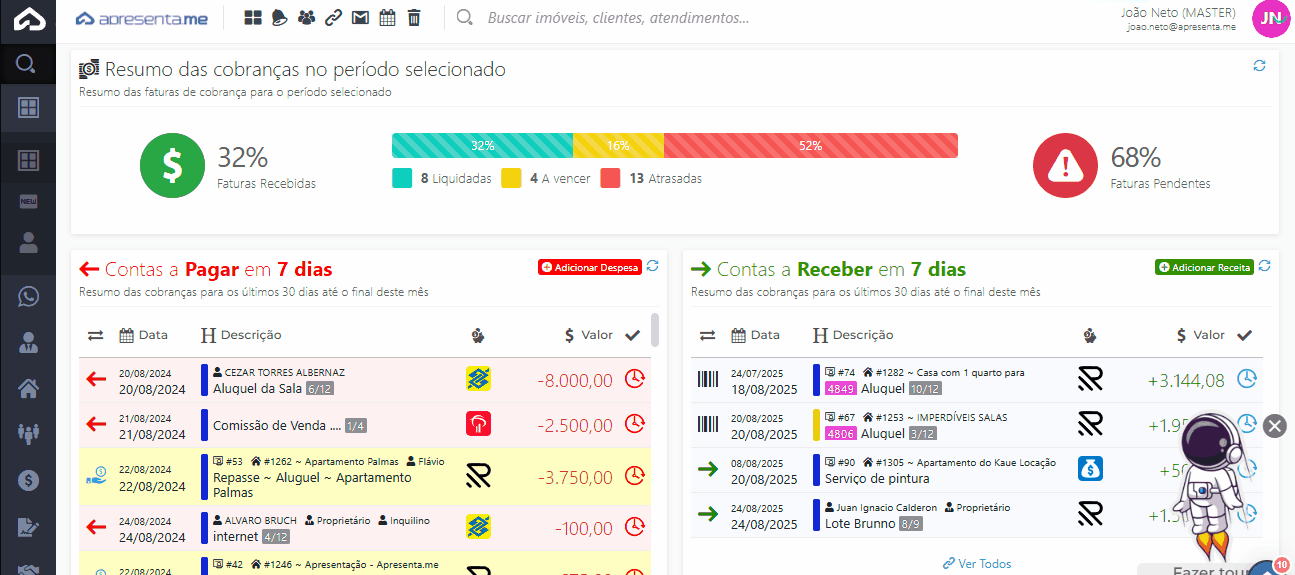Open the dollar coin icon in sidebar
Screen dimensions: 1295x575
coord(28,479)
